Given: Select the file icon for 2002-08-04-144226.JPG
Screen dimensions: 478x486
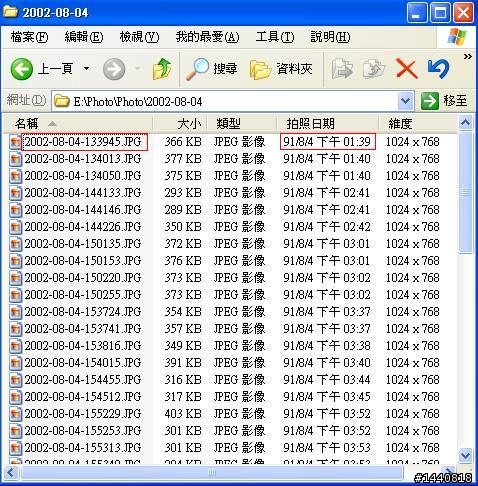Looking at the screenshot, I should (x=15, y=227).
